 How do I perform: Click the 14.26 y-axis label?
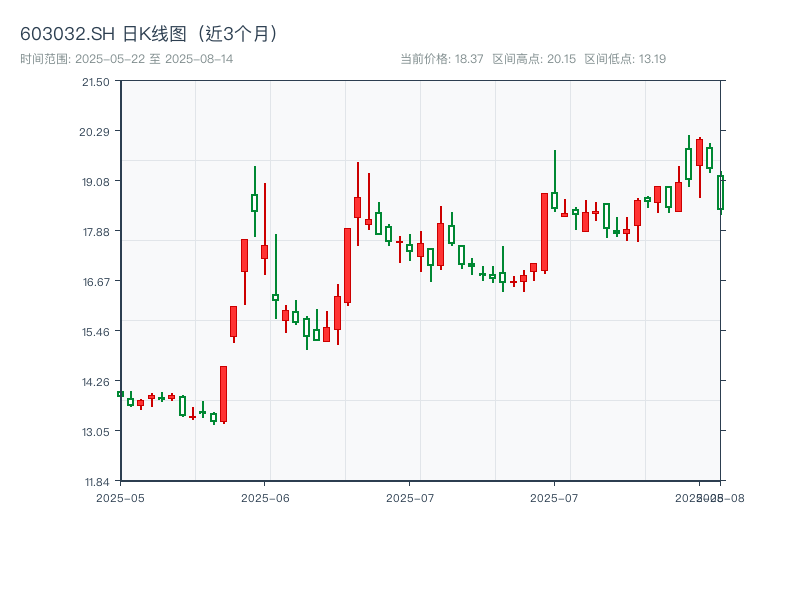pyautogui.click(x=96, y=382)
